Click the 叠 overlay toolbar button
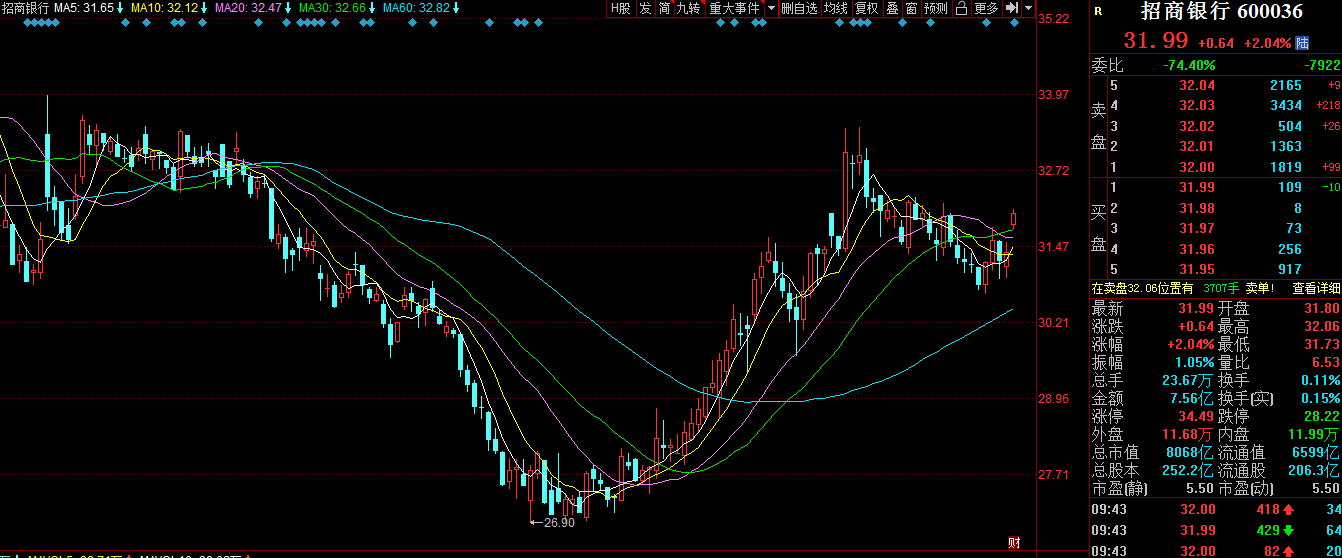1342x558 pixels. click(893, 8)
